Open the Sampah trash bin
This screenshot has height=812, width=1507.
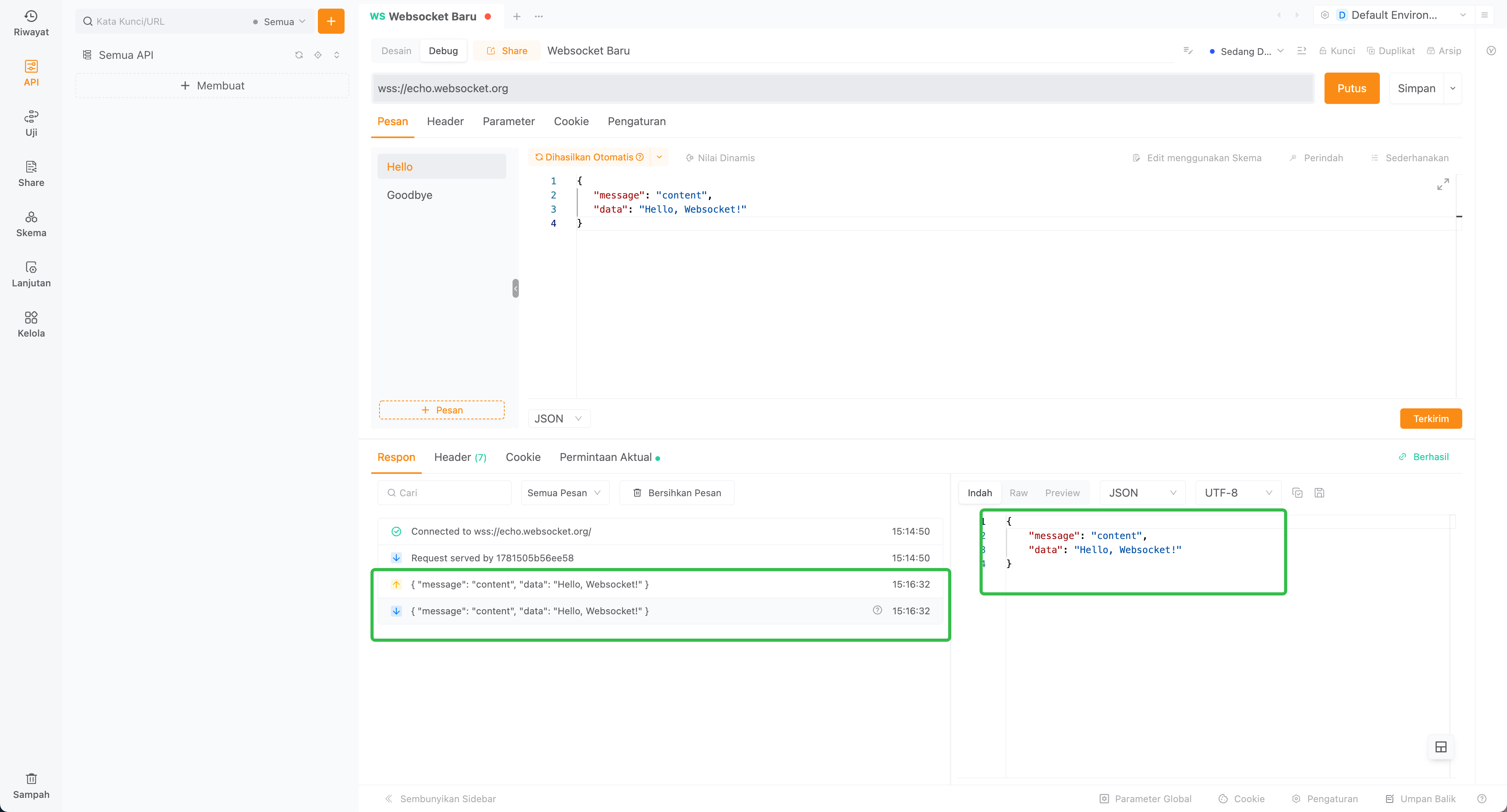coord(31,786)
